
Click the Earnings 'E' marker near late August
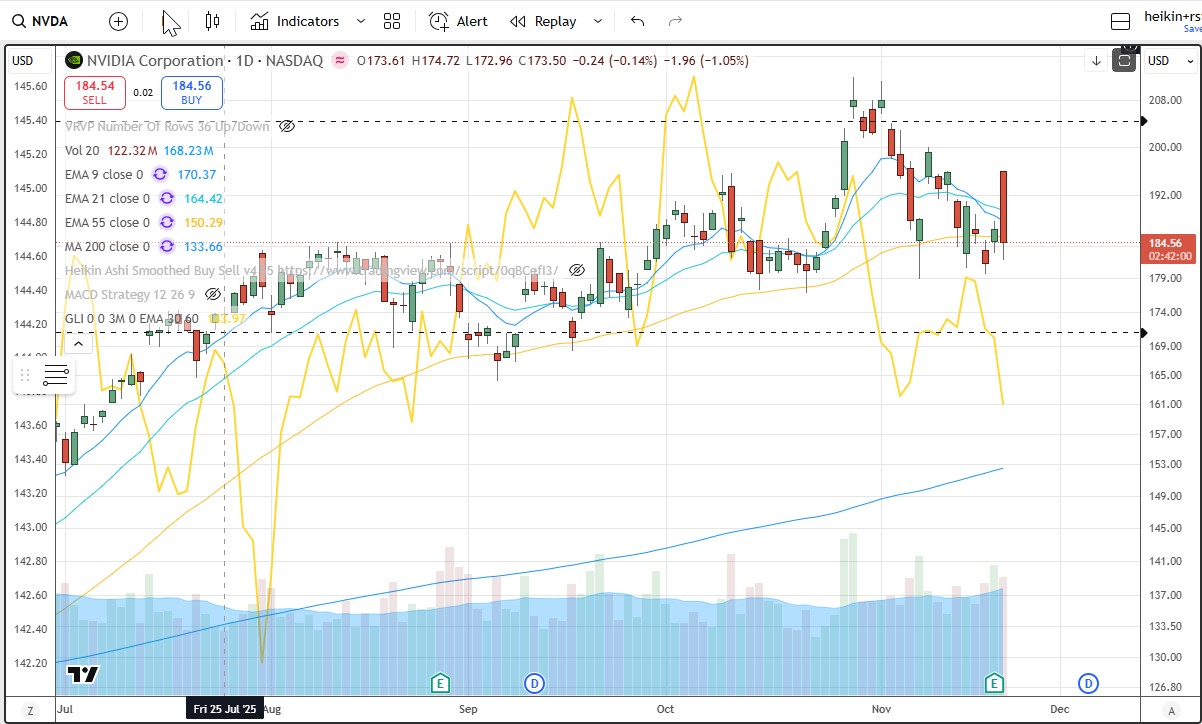[439, 683]
